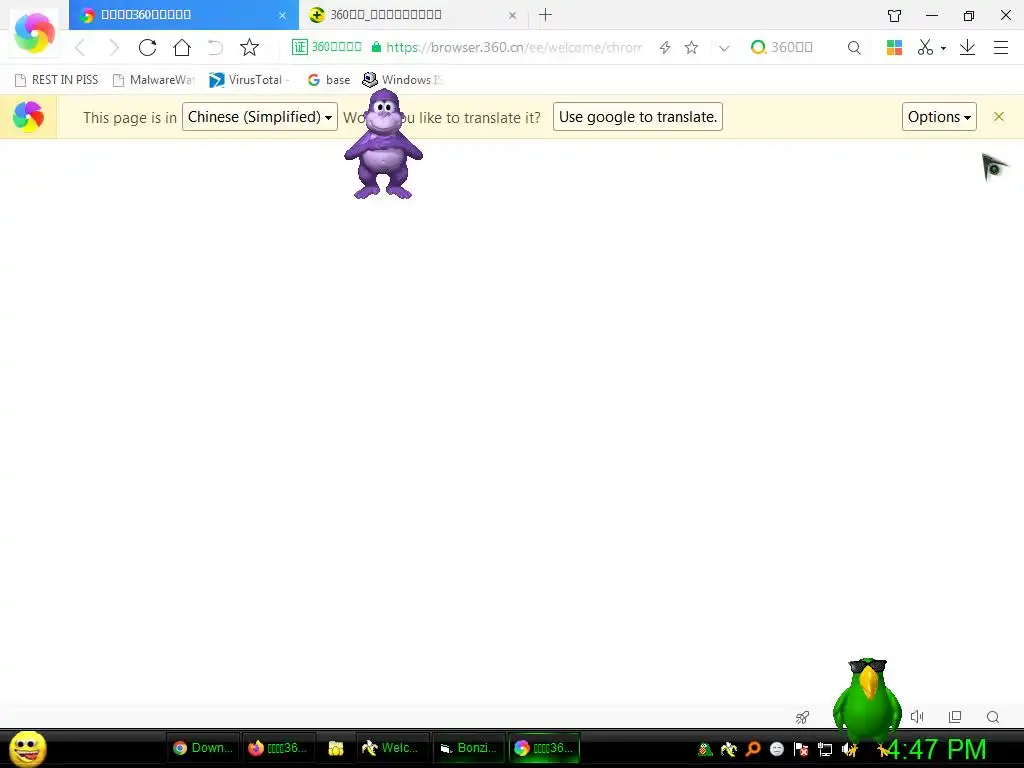
Task: Click the zoom magnifier in status bar
Action: 993,717
